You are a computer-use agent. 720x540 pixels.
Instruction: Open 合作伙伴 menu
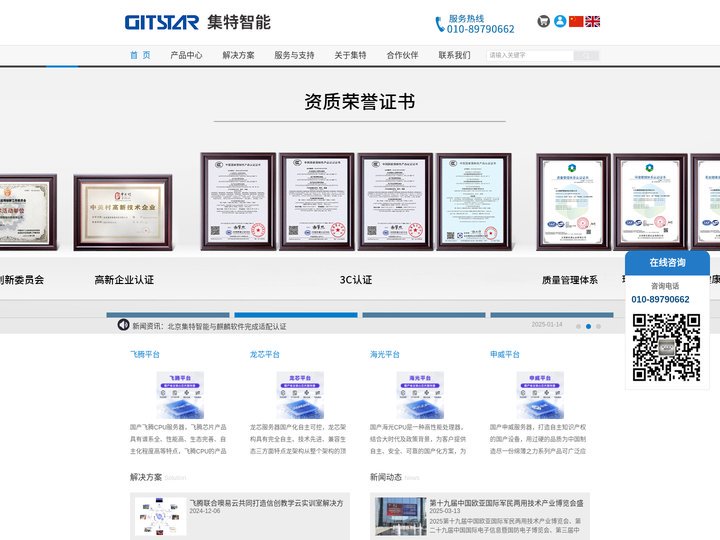point(402,55)
